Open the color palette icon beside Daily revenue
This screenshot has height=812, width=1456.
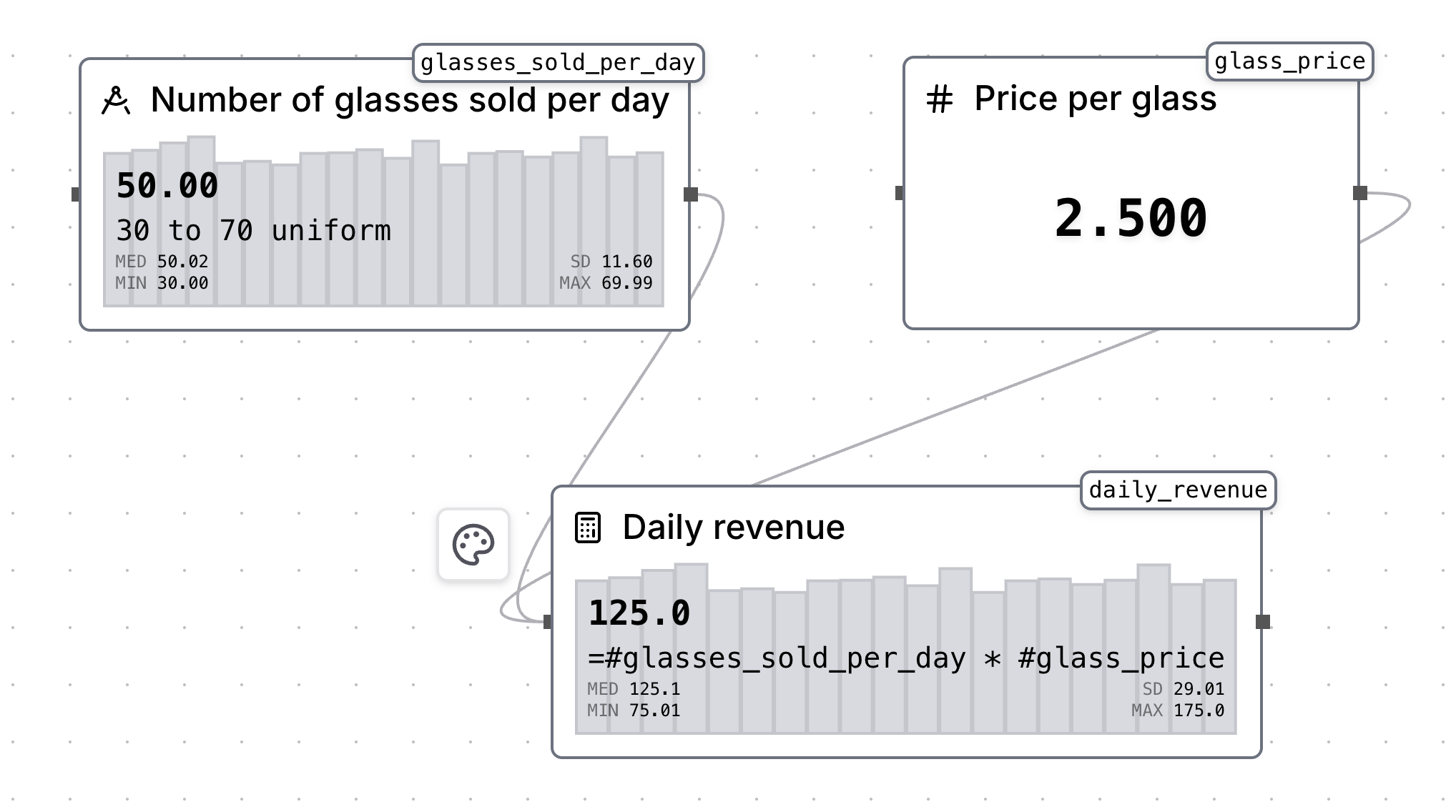click(x=473, y=545)
